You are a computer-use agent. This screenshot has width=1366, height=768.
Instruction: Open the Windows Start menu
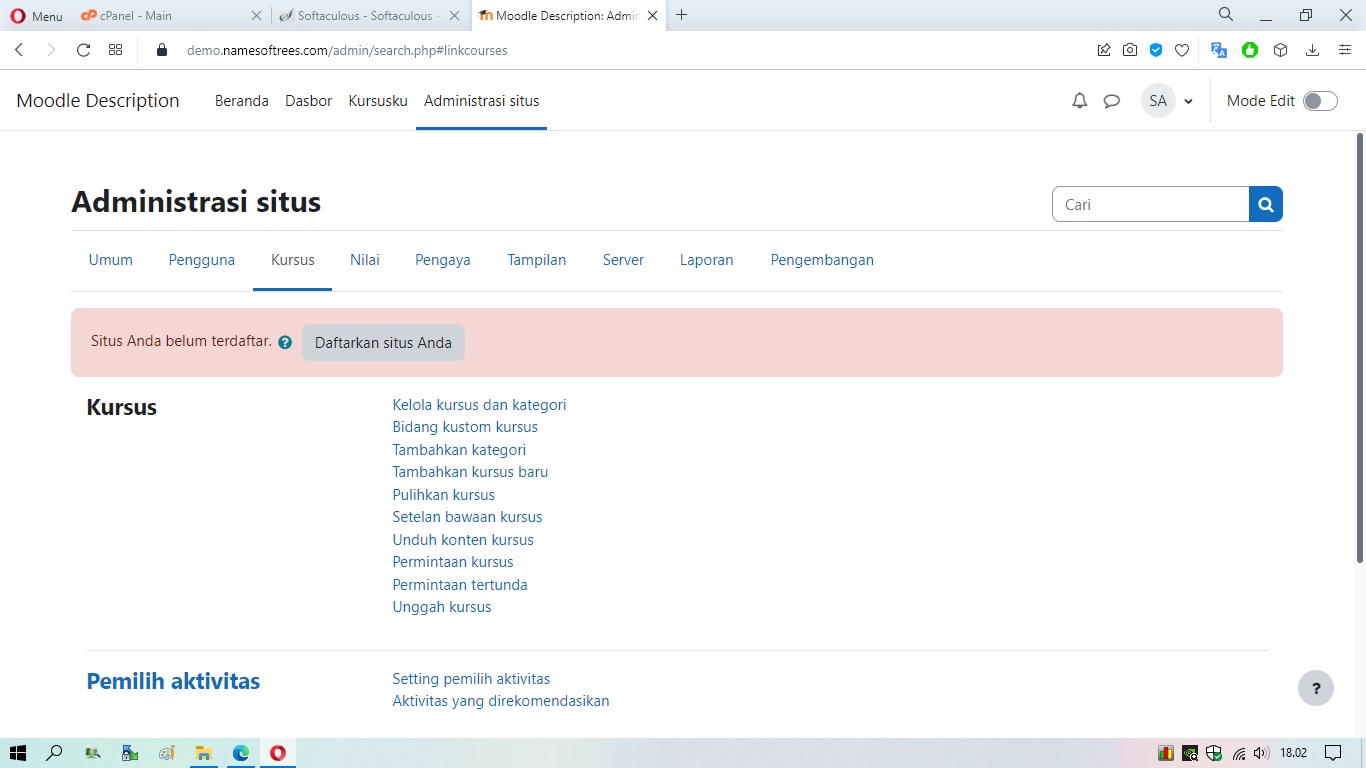17,753
